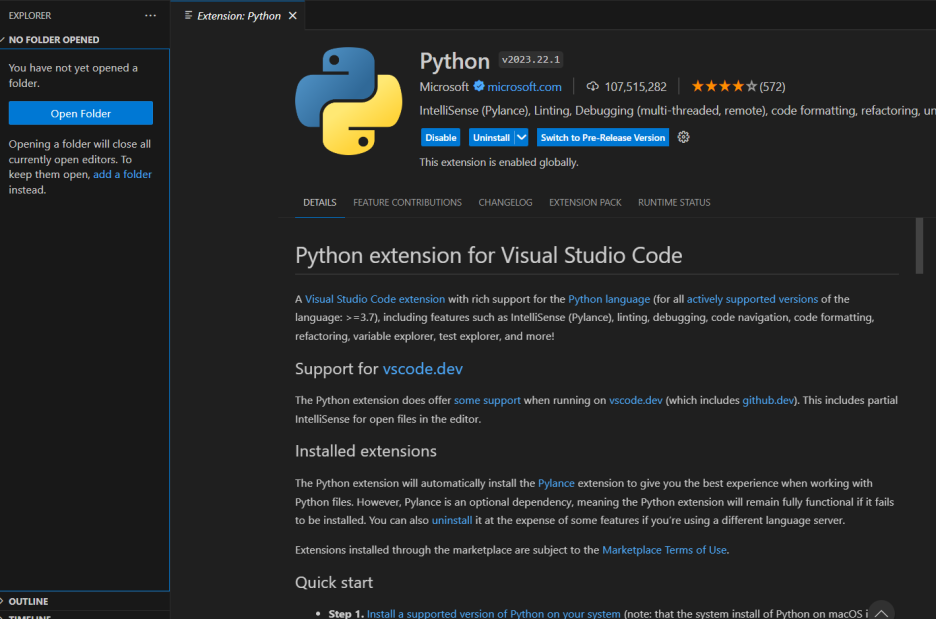Open the github.dev link
The image size is (936, 619).
(x=768, y=400)
